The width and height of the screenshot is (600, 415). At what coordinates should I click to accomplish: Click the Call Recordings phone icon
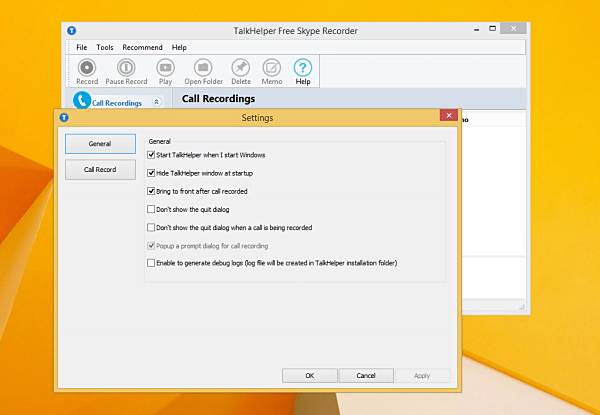82,100
